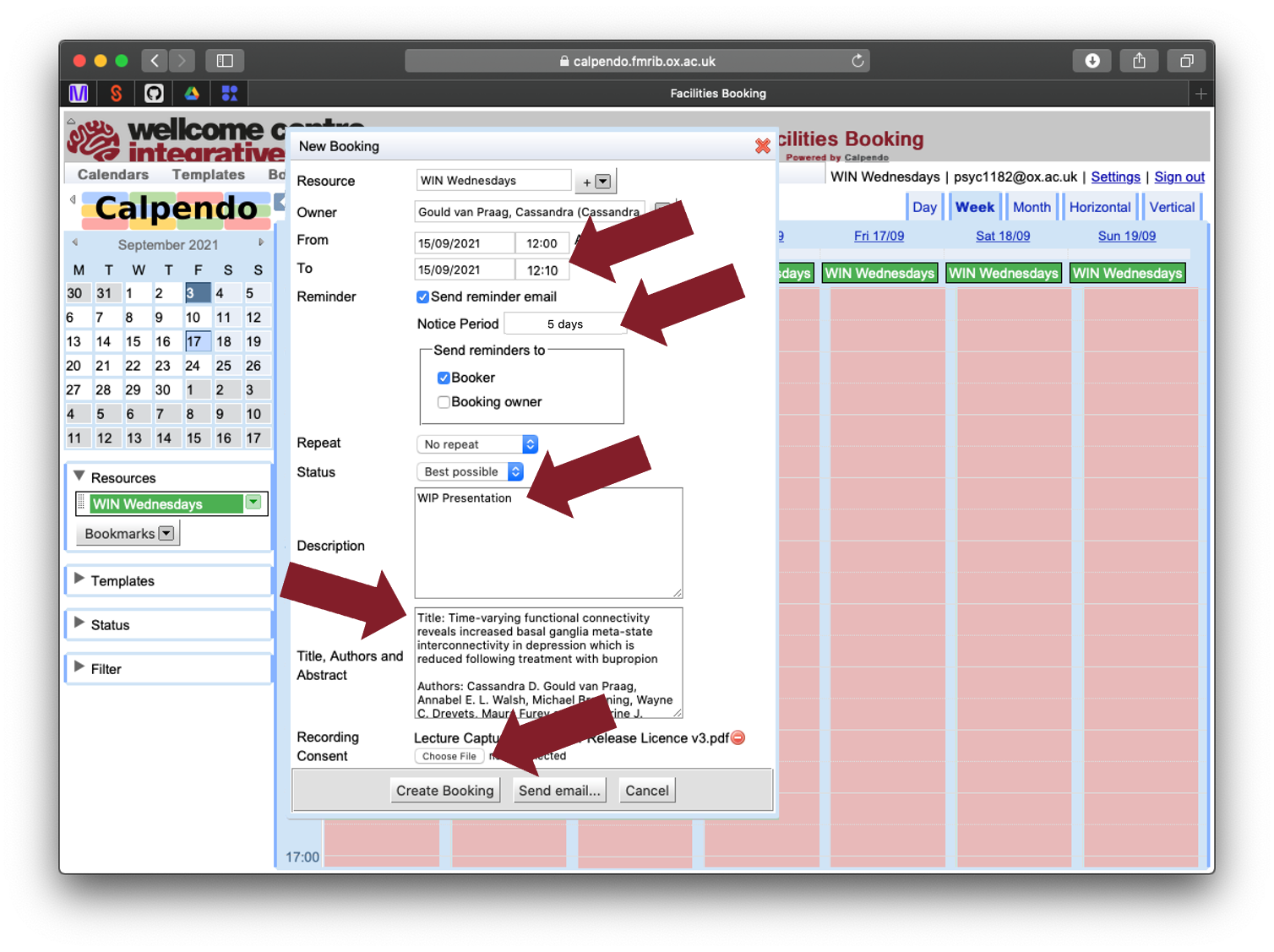1274x952 pixels.
Task: Open the WIN Wednesdays resource green dropdown arrow
Action: coord(253,503)
